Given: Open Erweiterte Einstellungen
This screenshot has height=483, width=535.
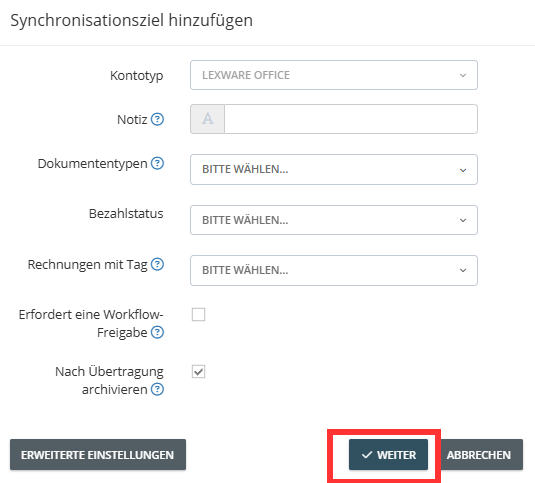Looking at the screenshot, I should pyautogui.click(x=98, y=455).
